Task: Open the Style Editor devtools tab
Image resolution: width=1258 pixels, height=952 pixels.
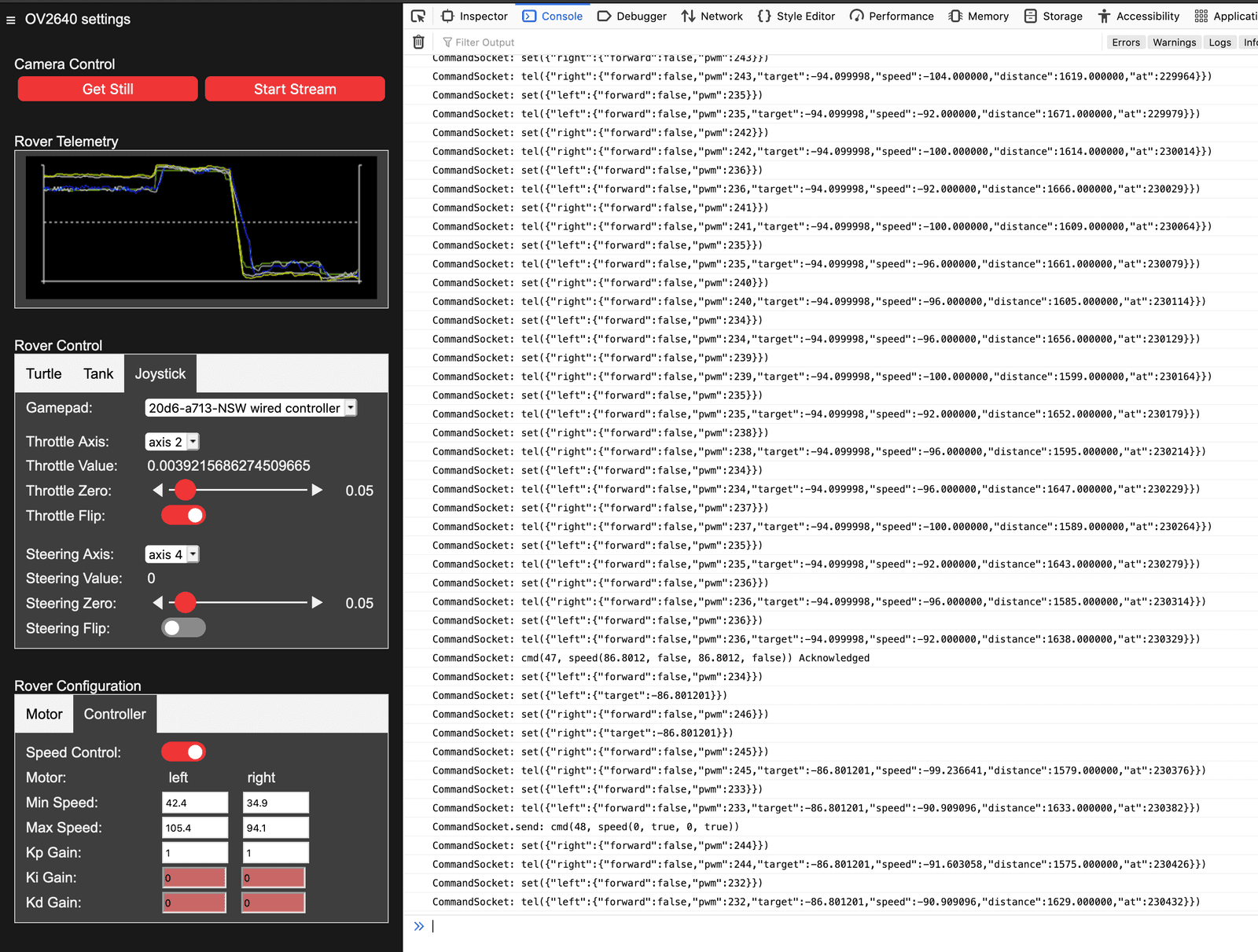Action: coord(796,16)
